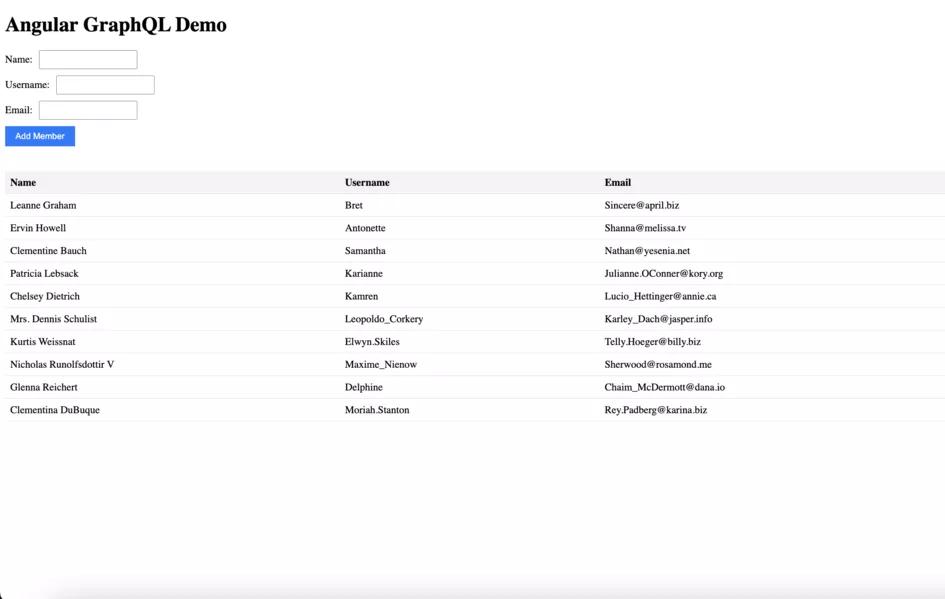945x599 pixels.
Task: Click the Add Member button
Action: pos(40,136)
